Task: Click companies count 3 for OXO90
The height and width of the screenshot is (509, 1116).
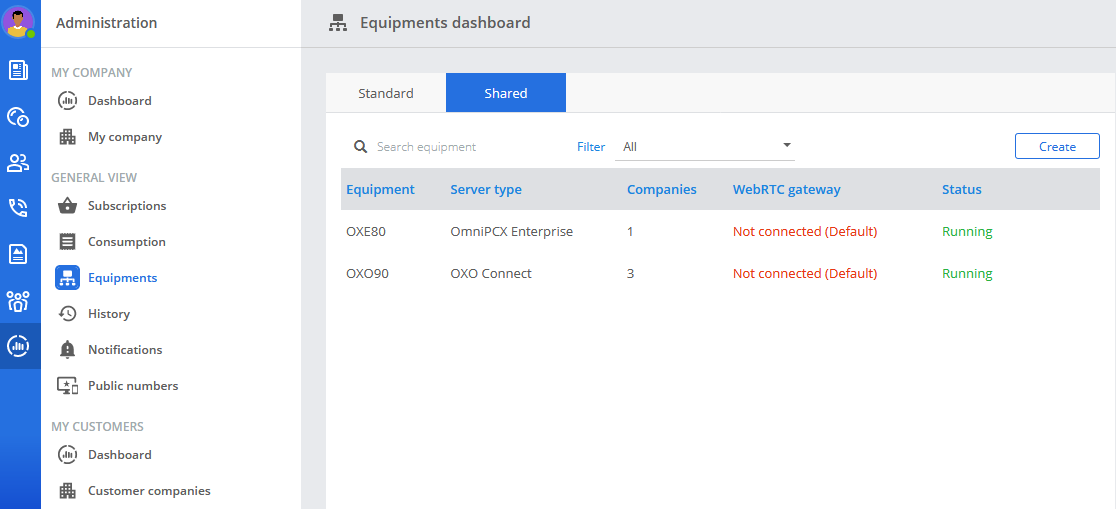Action: click(x=631, y=273)
